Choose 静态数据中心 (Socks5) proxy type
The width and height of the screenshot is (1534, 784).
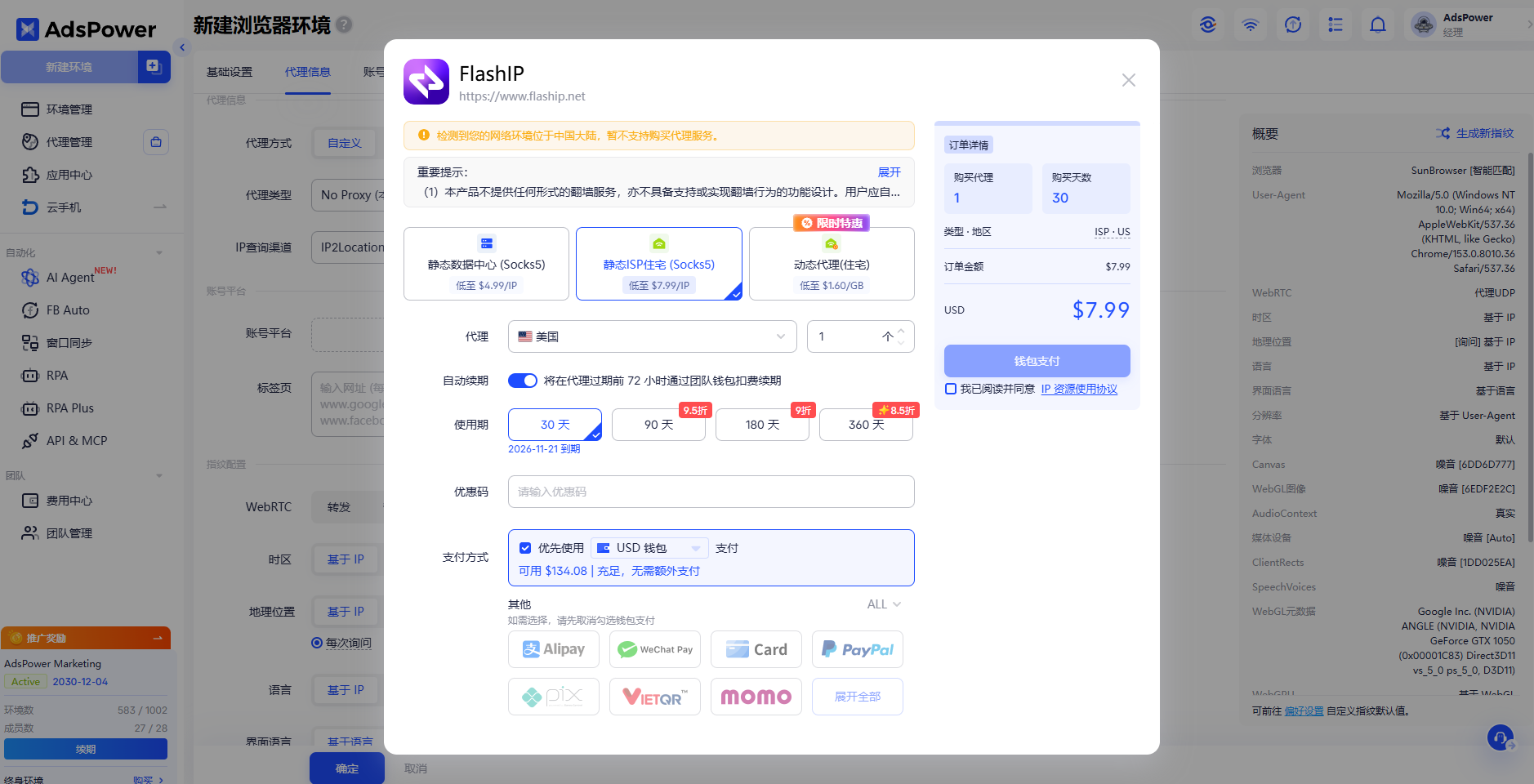tap(486, 264)
